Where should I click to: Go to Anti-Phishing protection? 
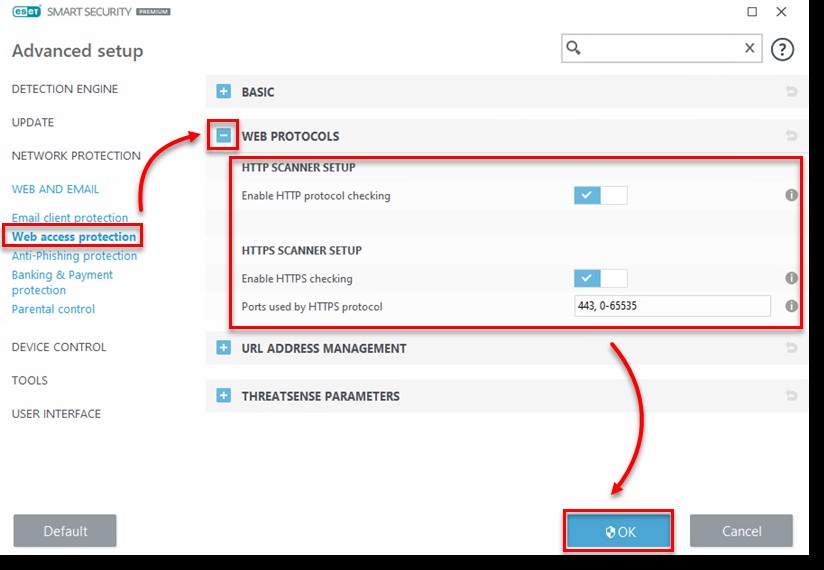pos(74,256)
